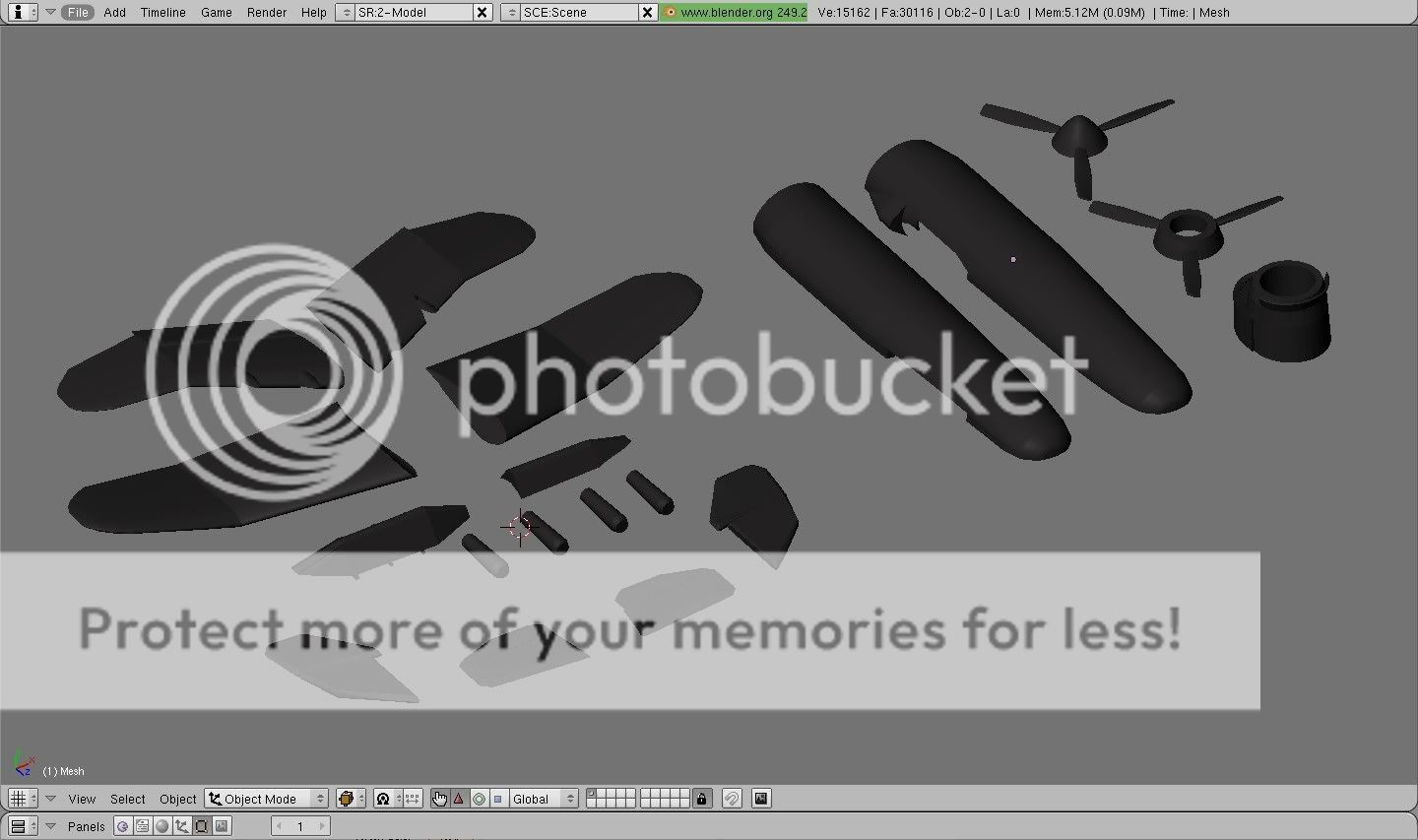Collapse the buttons header menus triangle

pyautogui.click(x=51, y=826)
